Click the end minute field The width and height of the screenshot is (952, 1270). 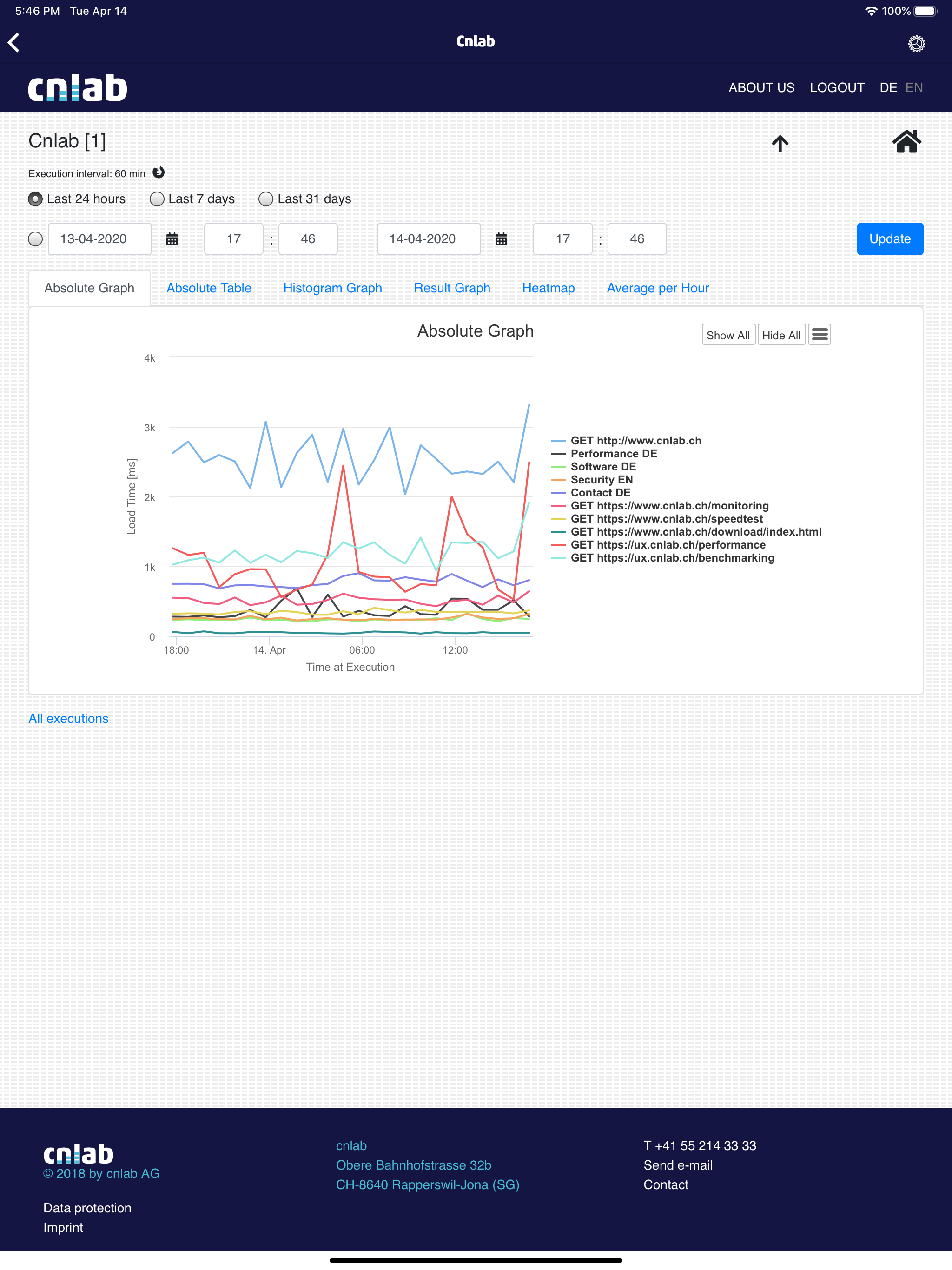point(637,239)
